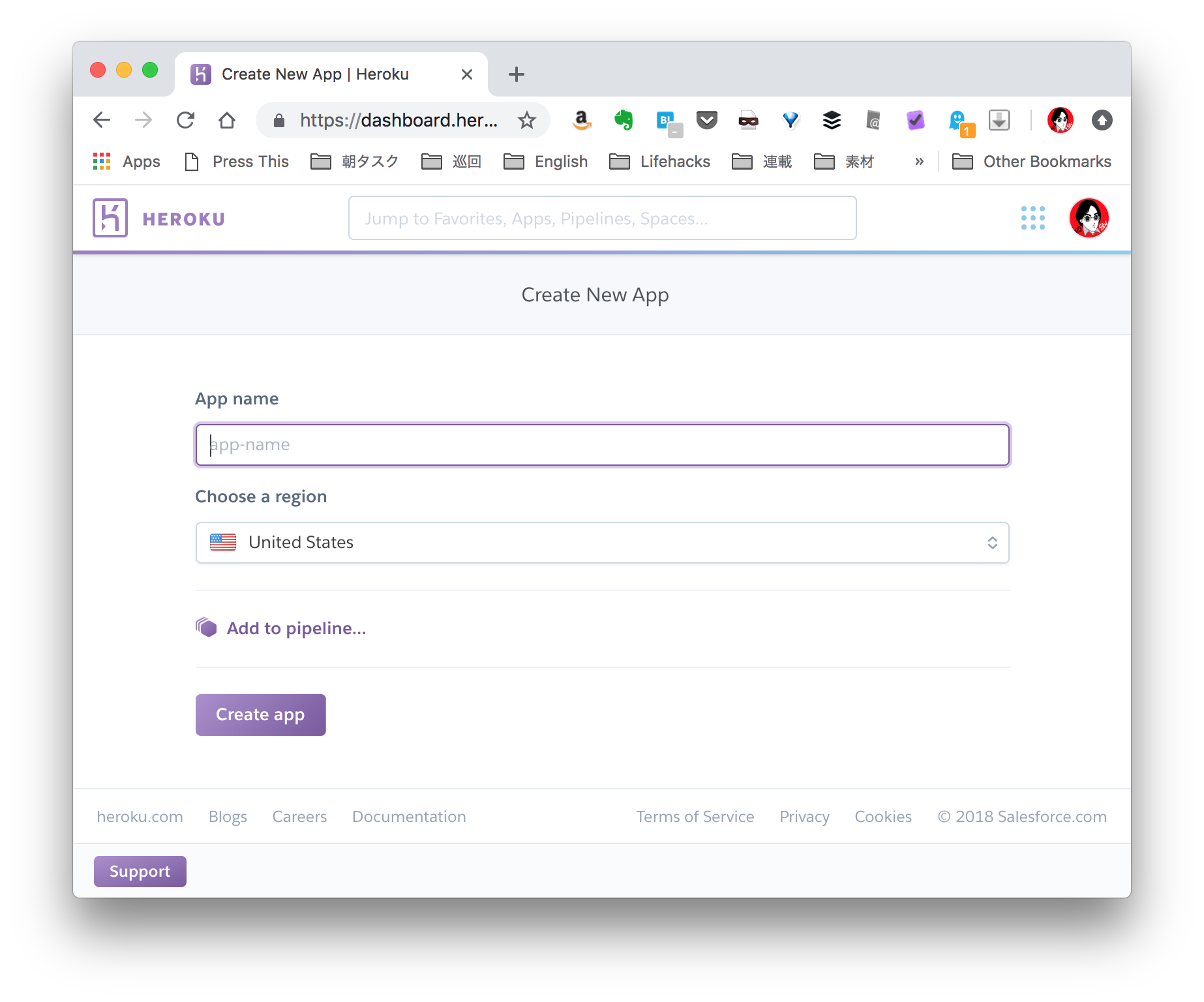Click the Press This bookmark
Screen dimensions: 1204x1002
tap(237, 161)
